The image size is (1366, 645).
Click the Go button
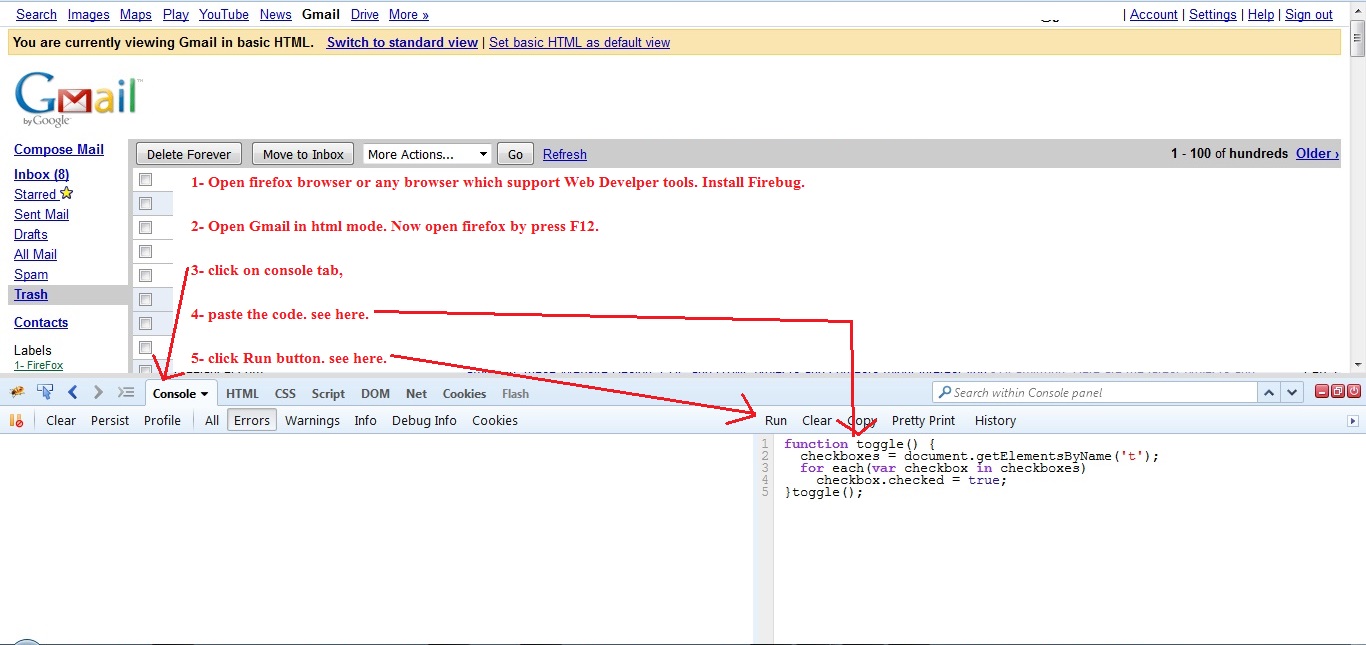click(x=515, y=154)
